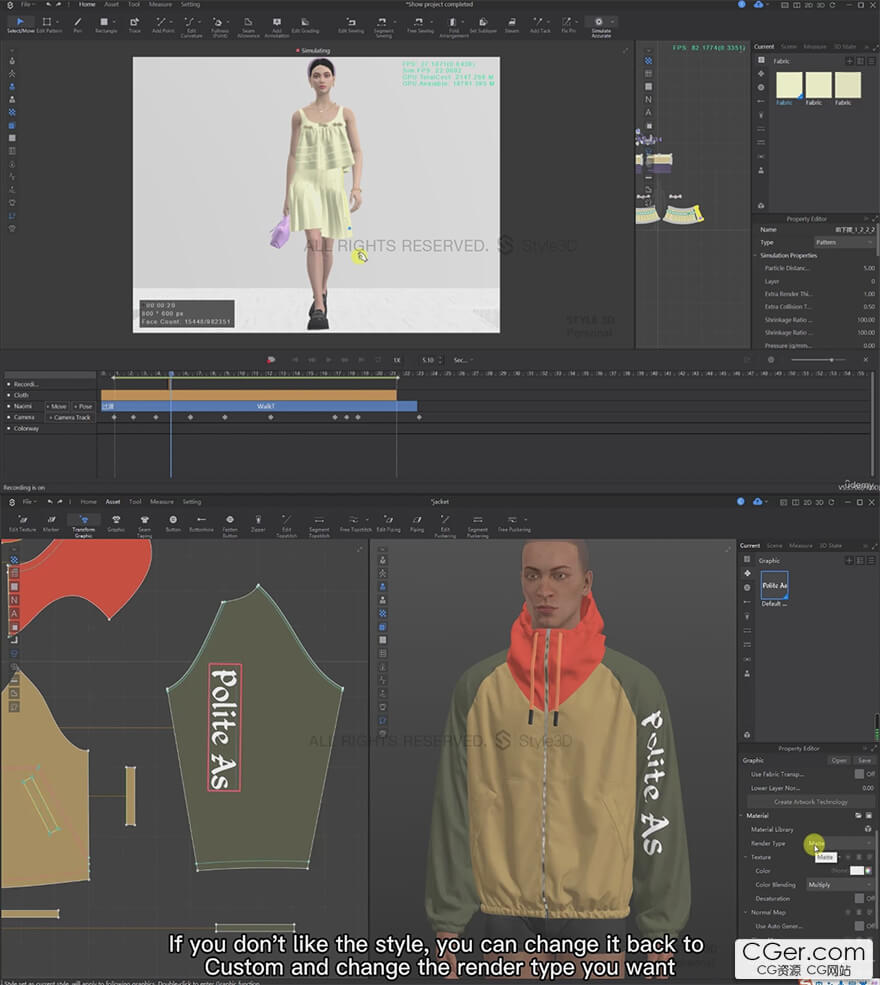Click the Trace tool icon
The width and height of the screenshot is (880, 985).
(x=134, y=24)
